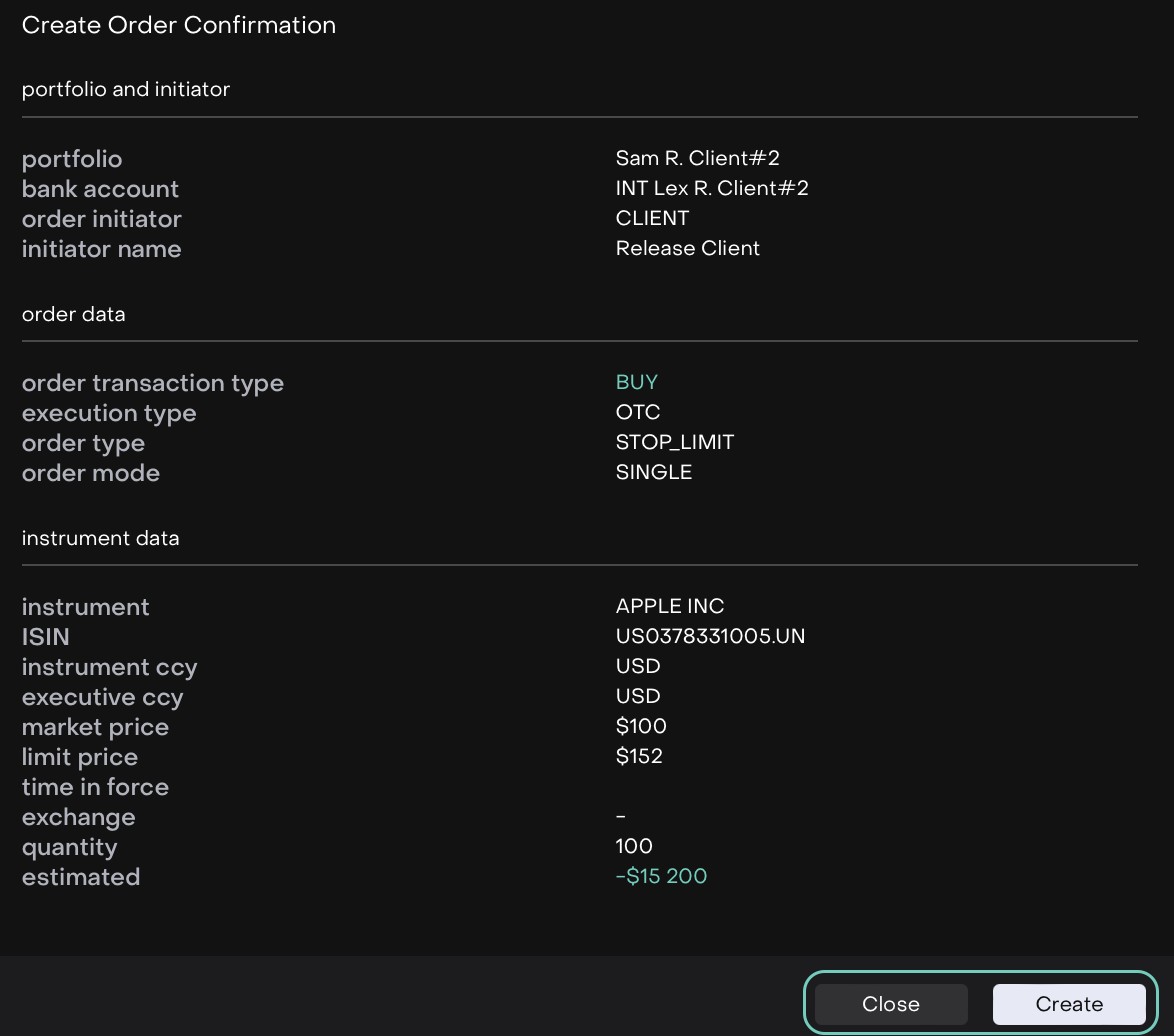Click the market price value $100

[x=641, y=726]
